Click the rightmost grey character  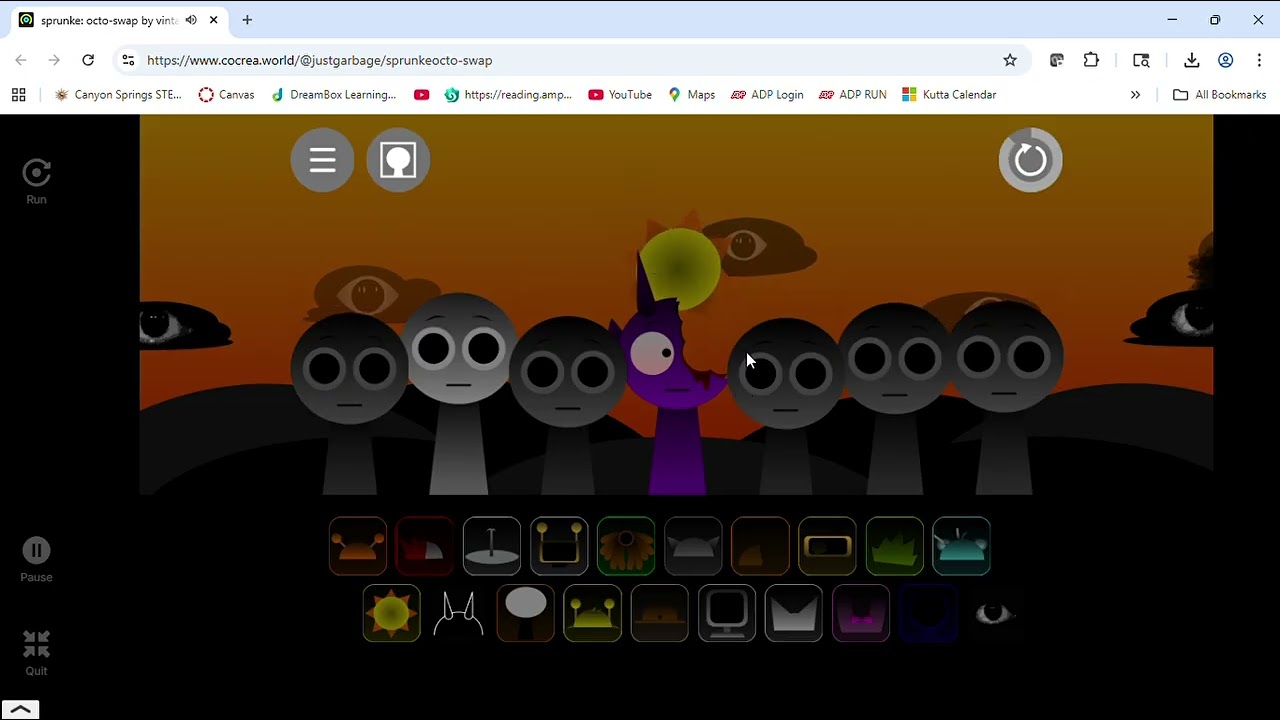pyautogui.click(x=1004, y=397)
